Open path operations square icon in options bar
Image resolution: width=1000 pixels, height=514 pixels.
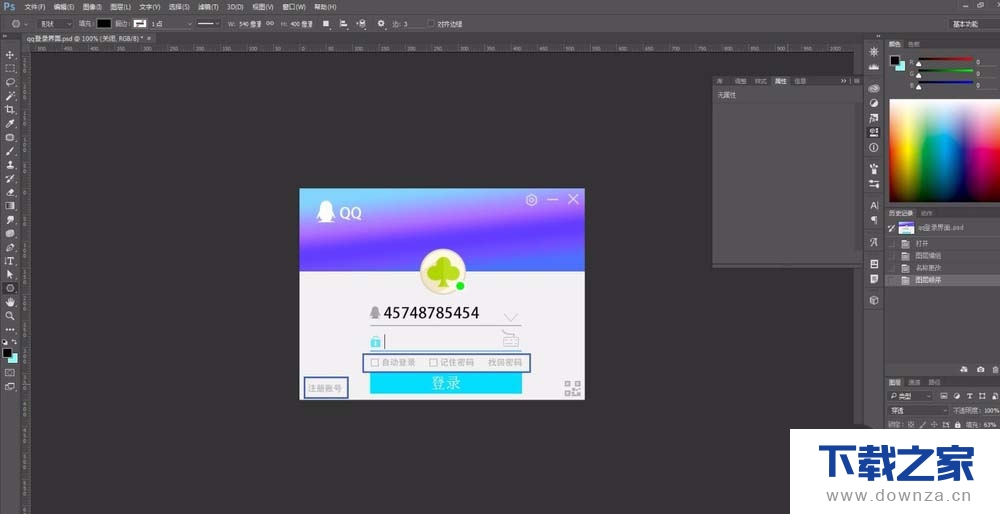coord(326,24)
